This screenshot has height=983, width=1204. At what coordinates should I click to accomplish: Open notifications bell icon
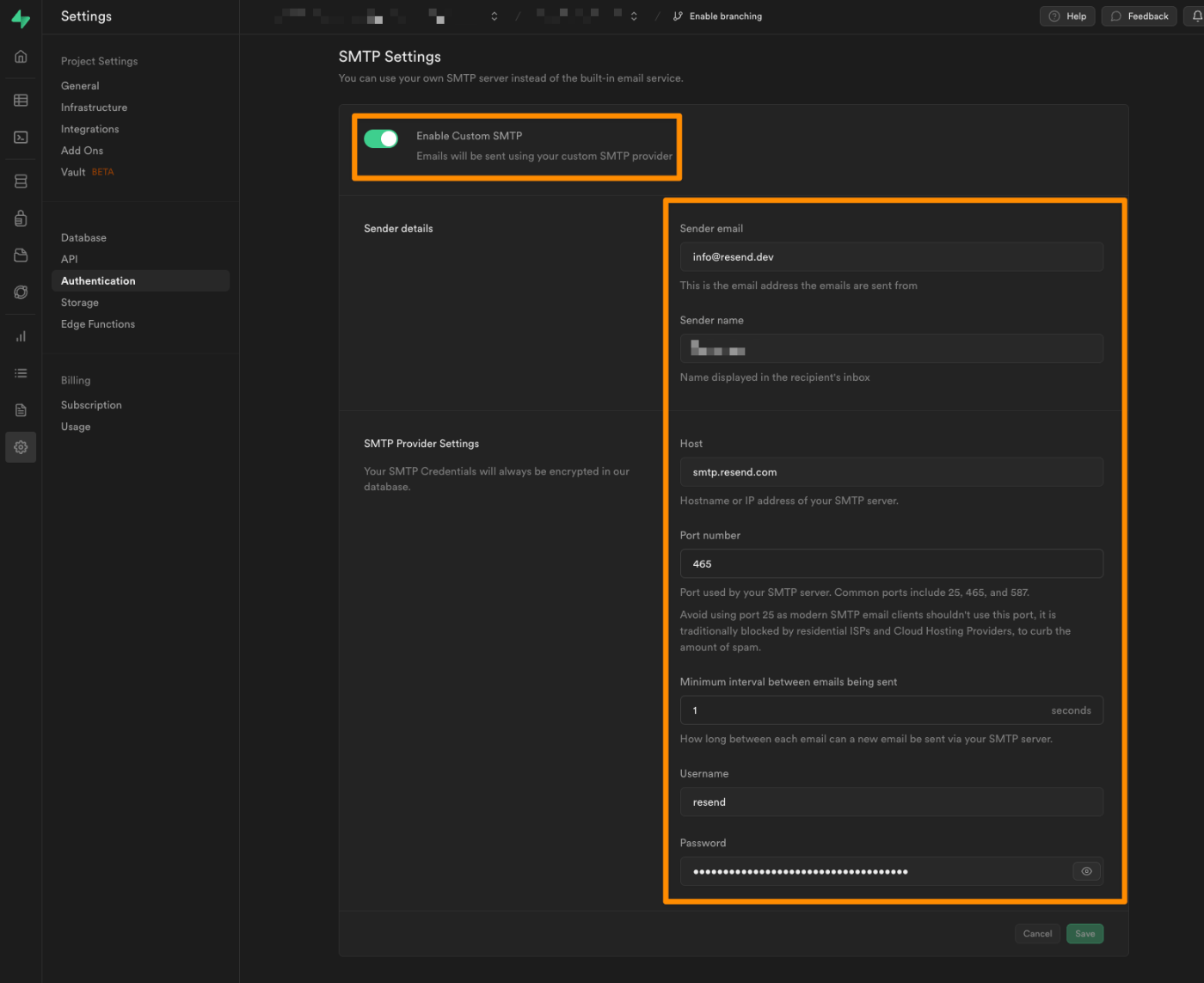tap(1195, 16)
